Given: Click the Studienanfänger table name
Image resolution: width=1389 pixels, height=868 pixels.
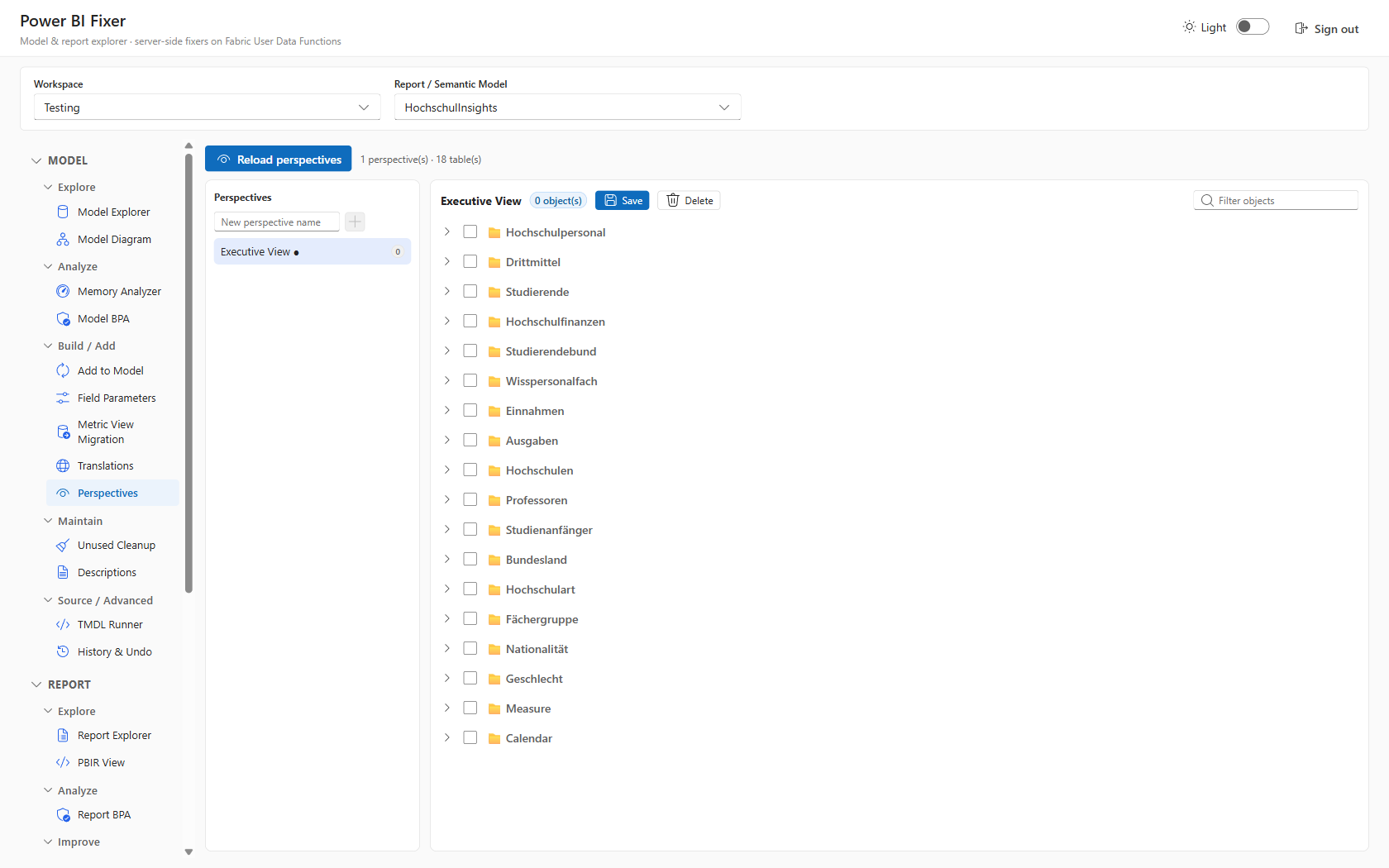Looking at the screenshot, I should point(549,530).
